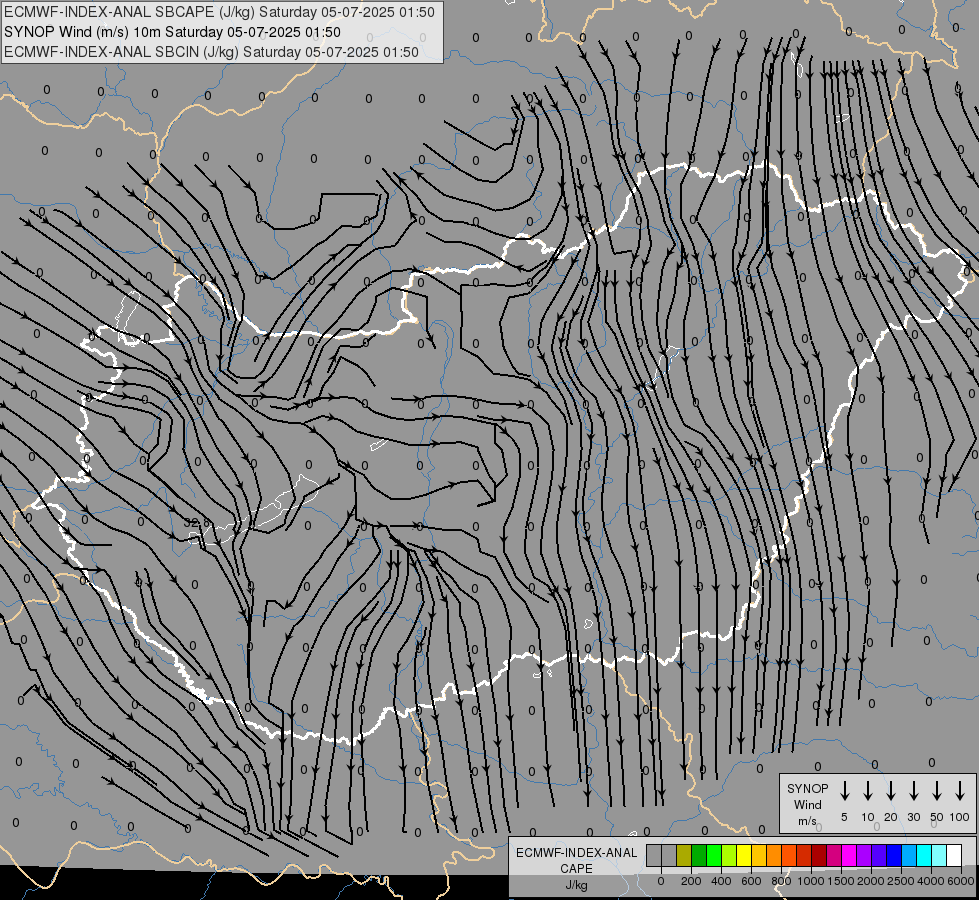Choose the red swatch left of 1000 tick
The height and width of the screenshot is (900, 979).
[804, 855]
